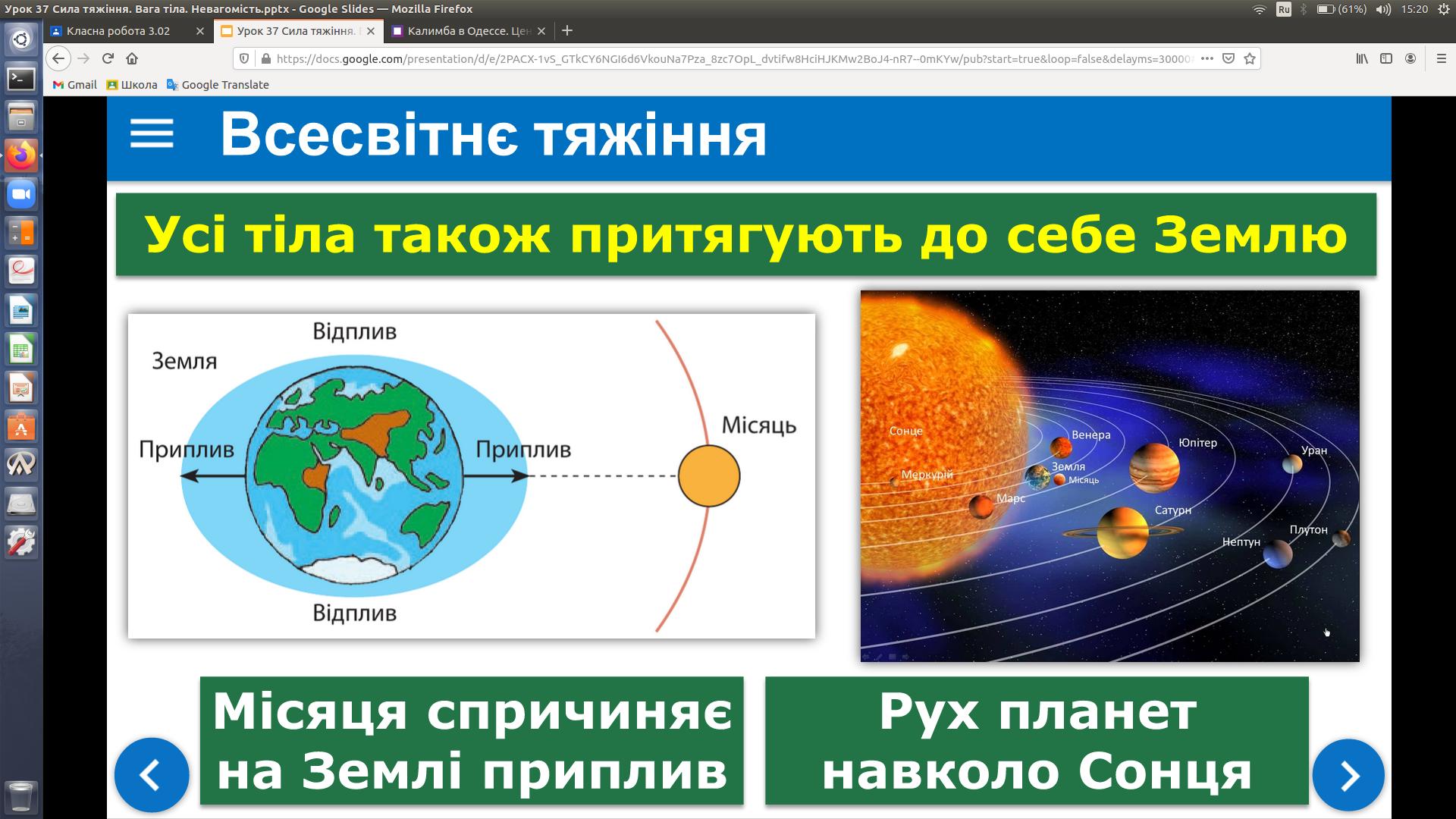This screenshot has height=819, width=1456.
Task: Reload the current page
Action: pyautogui.click(x=108, y=58)
